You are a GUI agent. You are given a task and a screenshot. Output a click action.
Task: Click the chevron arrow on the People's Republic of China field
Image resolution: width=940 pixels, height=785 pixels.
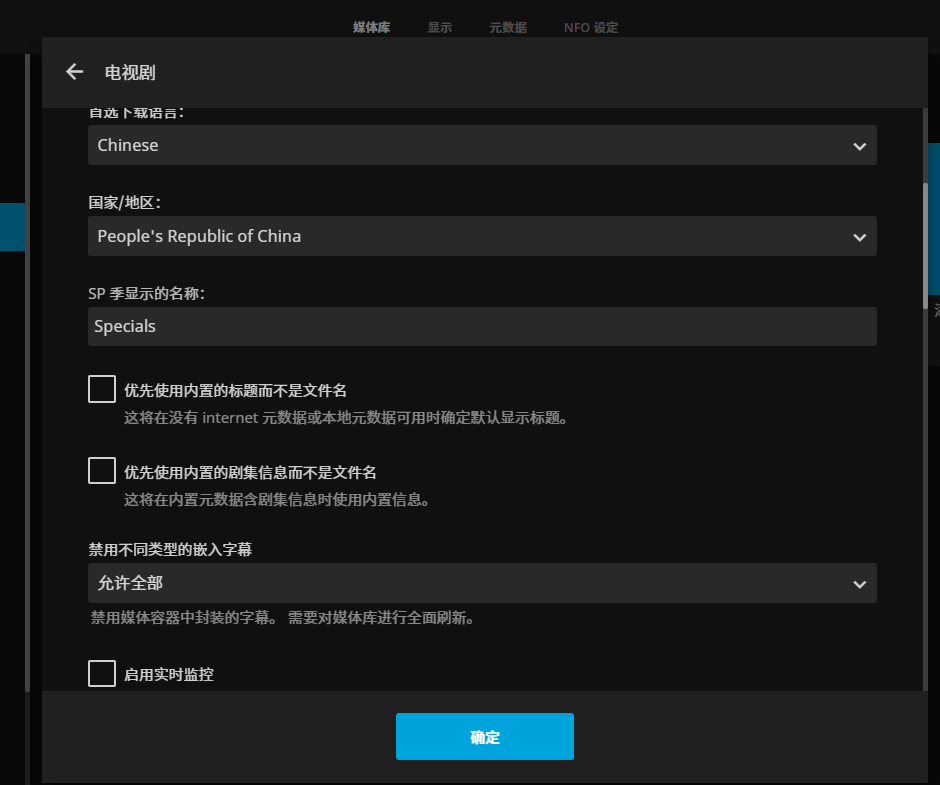pos(859,237)
